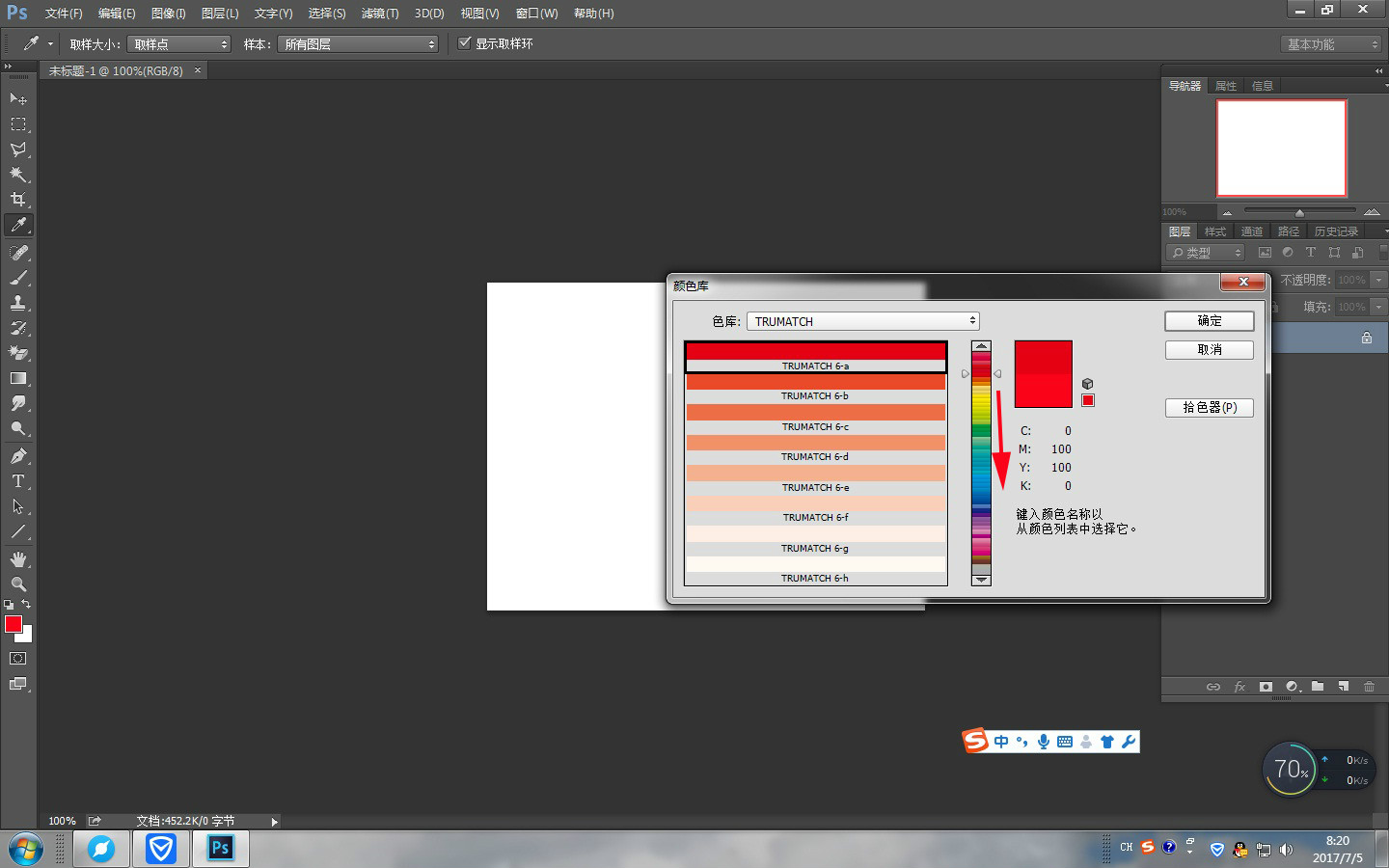Click the 取消 button

pos(1210,350)
